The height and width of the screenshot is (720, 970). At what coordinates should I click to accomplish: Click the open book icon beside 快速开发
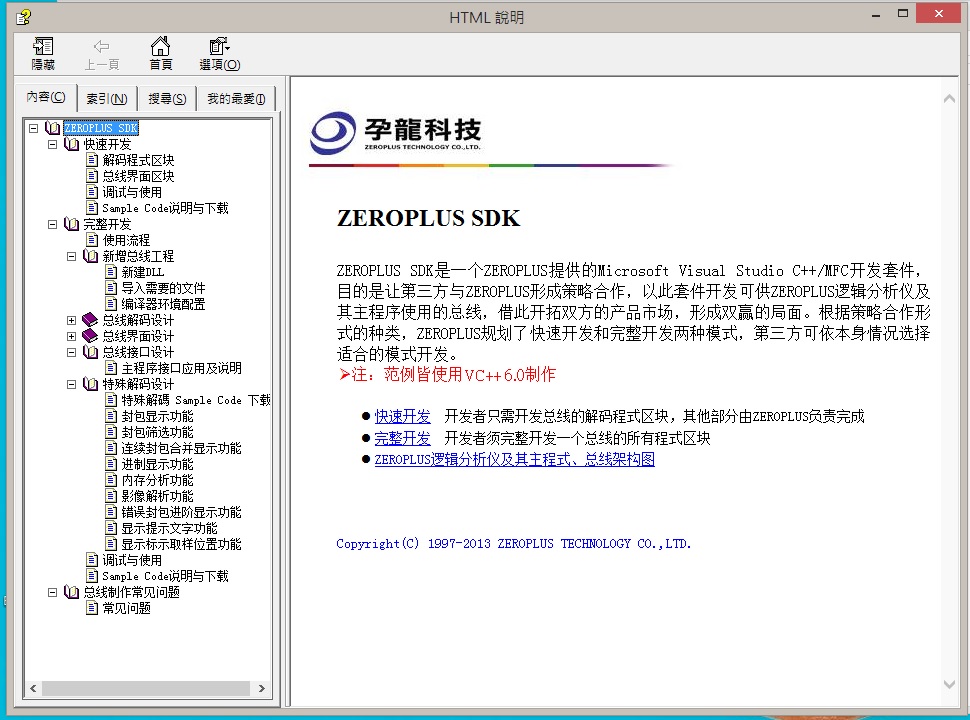pos(72,144)
